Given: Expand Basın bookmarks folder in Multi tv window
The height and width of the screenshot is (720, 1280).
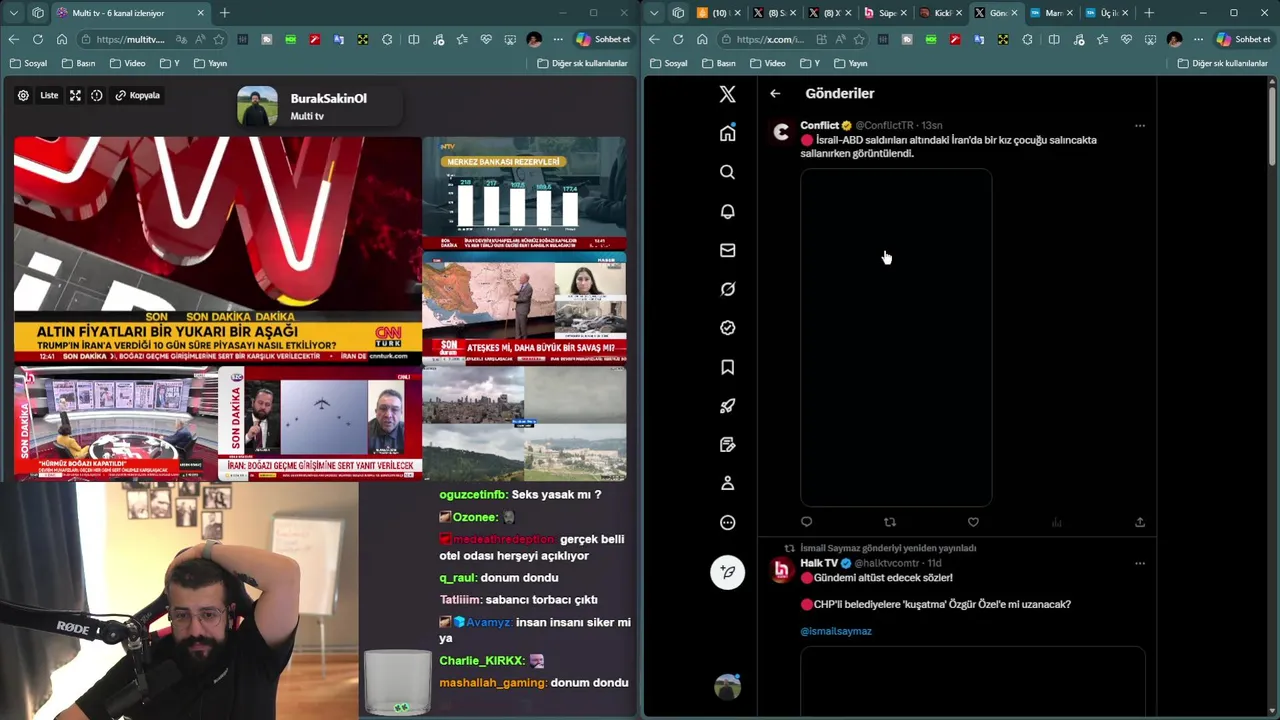Looking at the screenshot, I should [78, 63].
